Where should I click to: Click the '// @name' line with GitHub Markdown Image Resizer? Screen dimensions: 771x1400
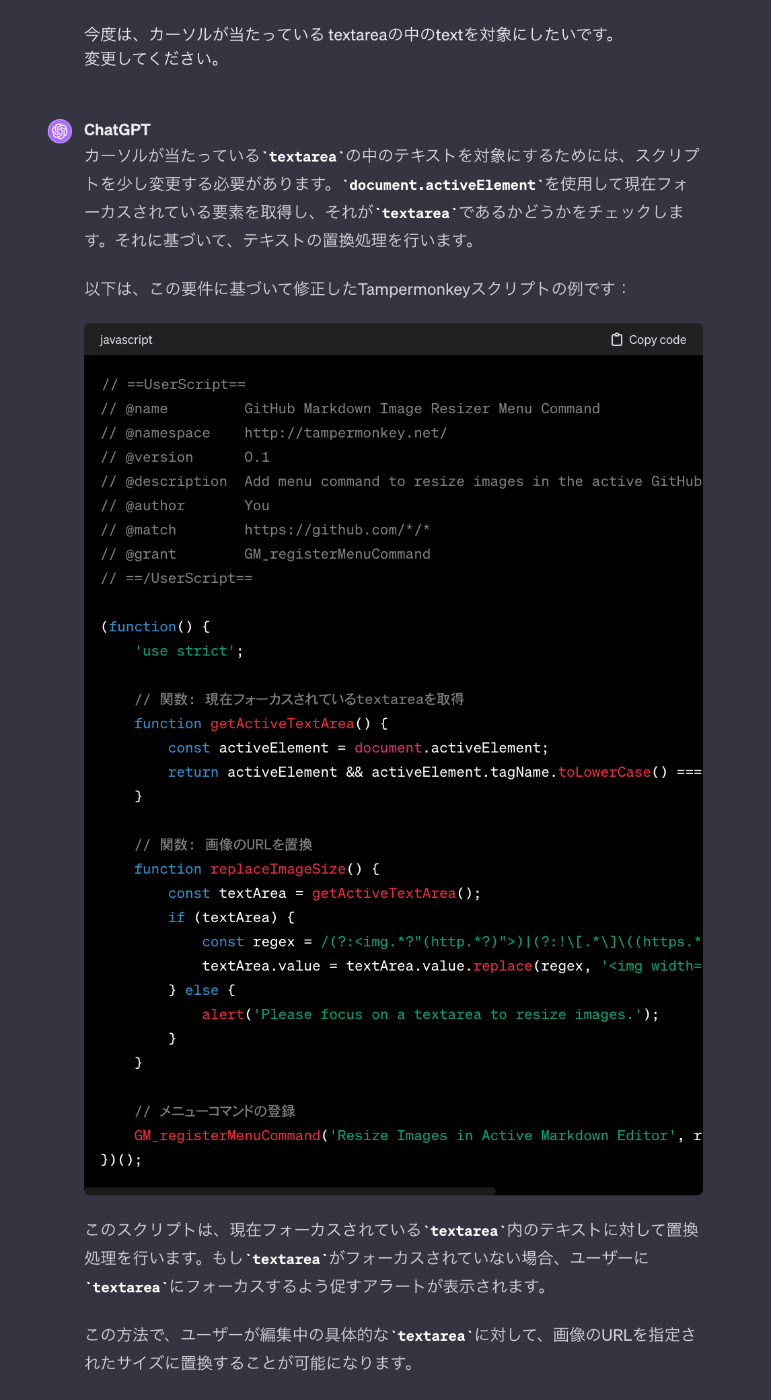click(x=350, y=408)
